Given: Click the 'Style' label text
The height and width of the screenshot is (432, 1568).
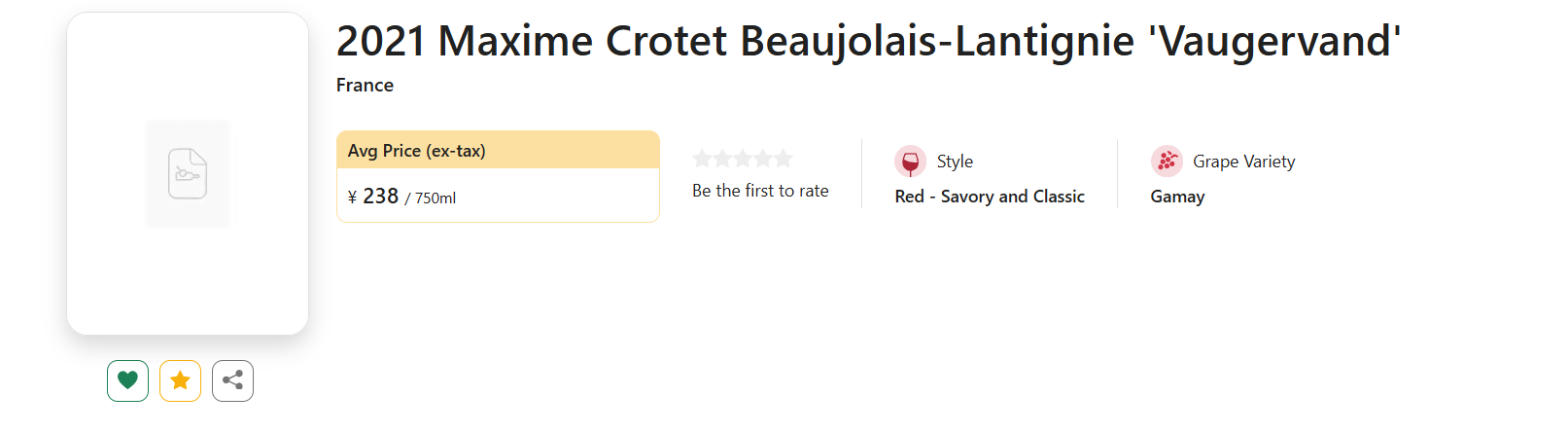Looking at the screenshot, I should pyautogui.click(x=955, y=162).
